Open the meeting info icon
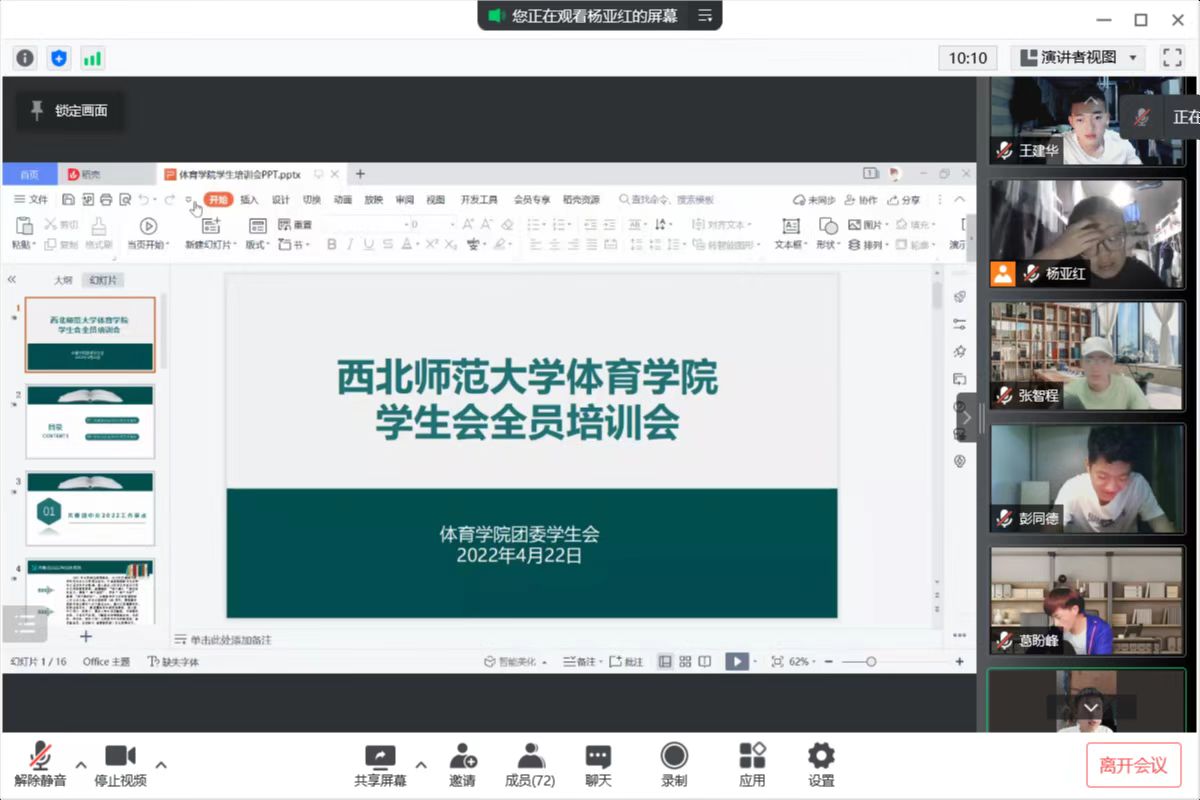 [x=25, y=58]
